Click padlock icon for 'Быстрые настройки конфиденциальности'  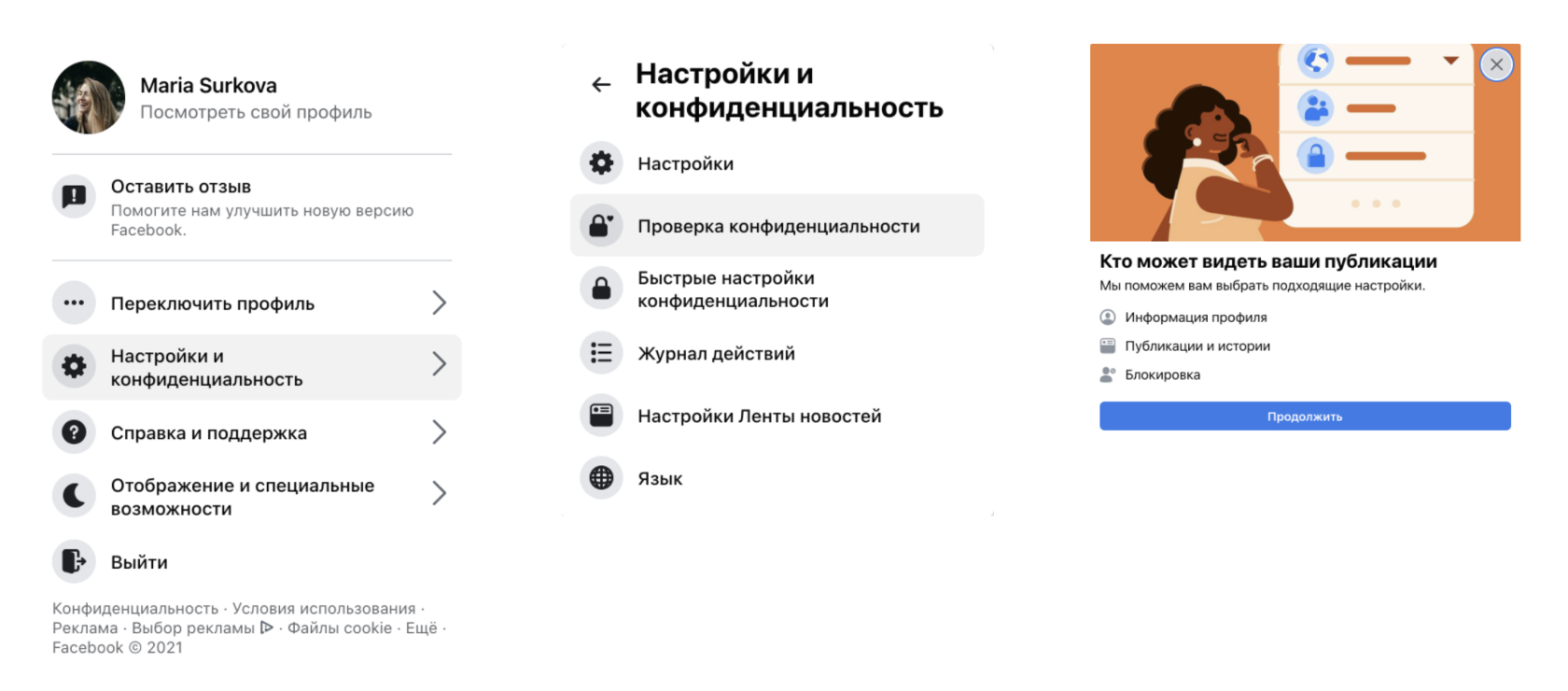coord(601,289)
